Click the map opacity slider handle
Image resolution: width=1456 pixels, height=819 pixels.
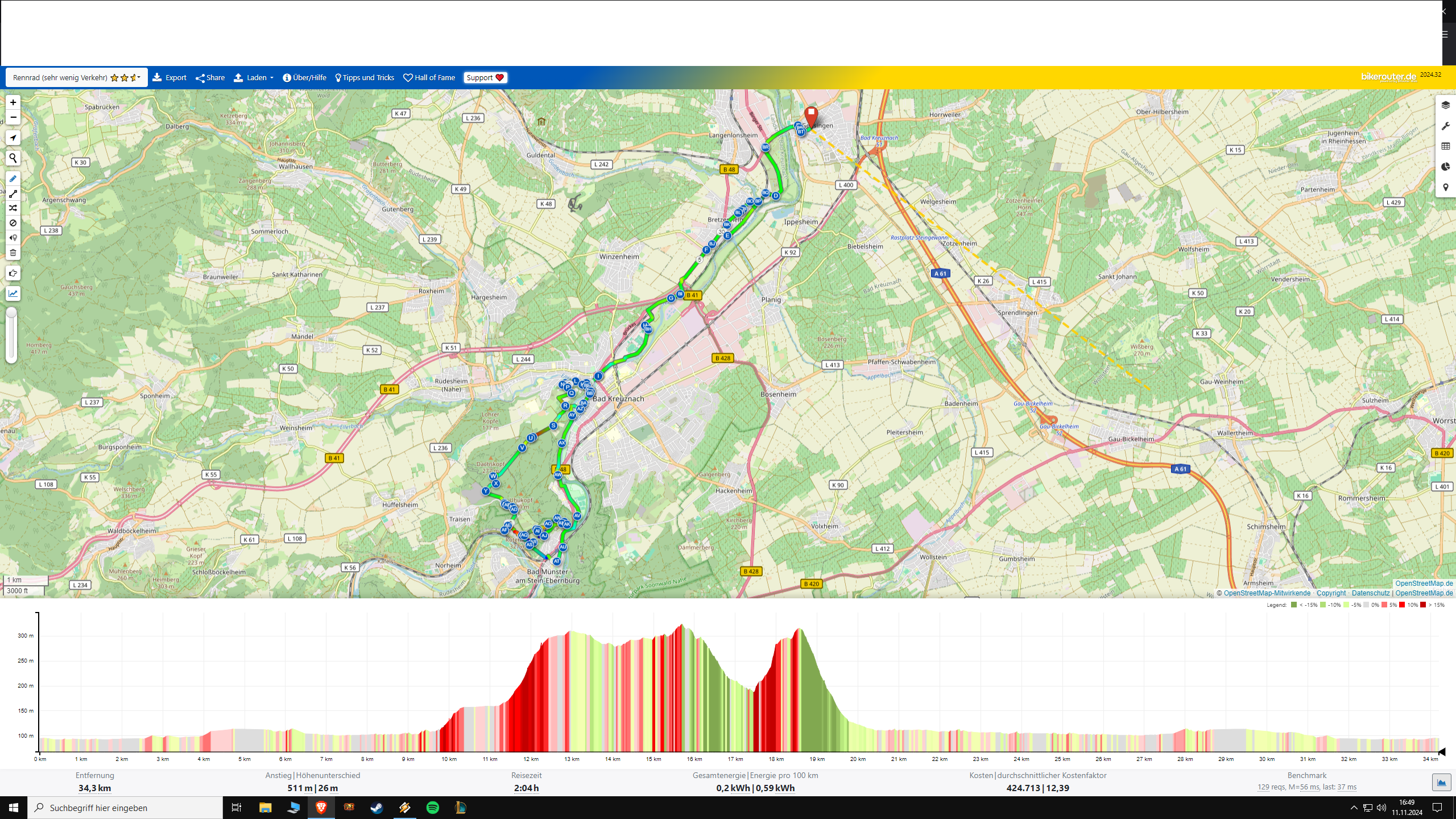click(x=11, y=313)
